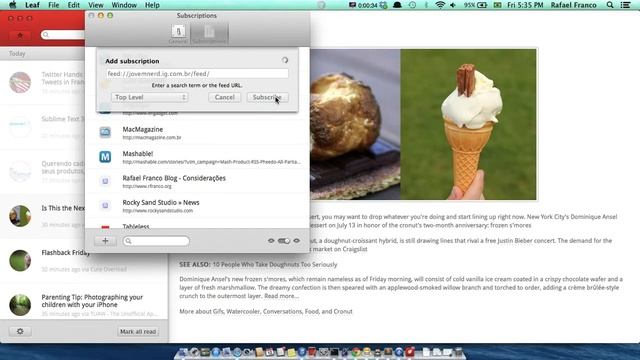Click the Rocky Sand Studio feed icon
640x360 pixels.
tap(105, 205)
